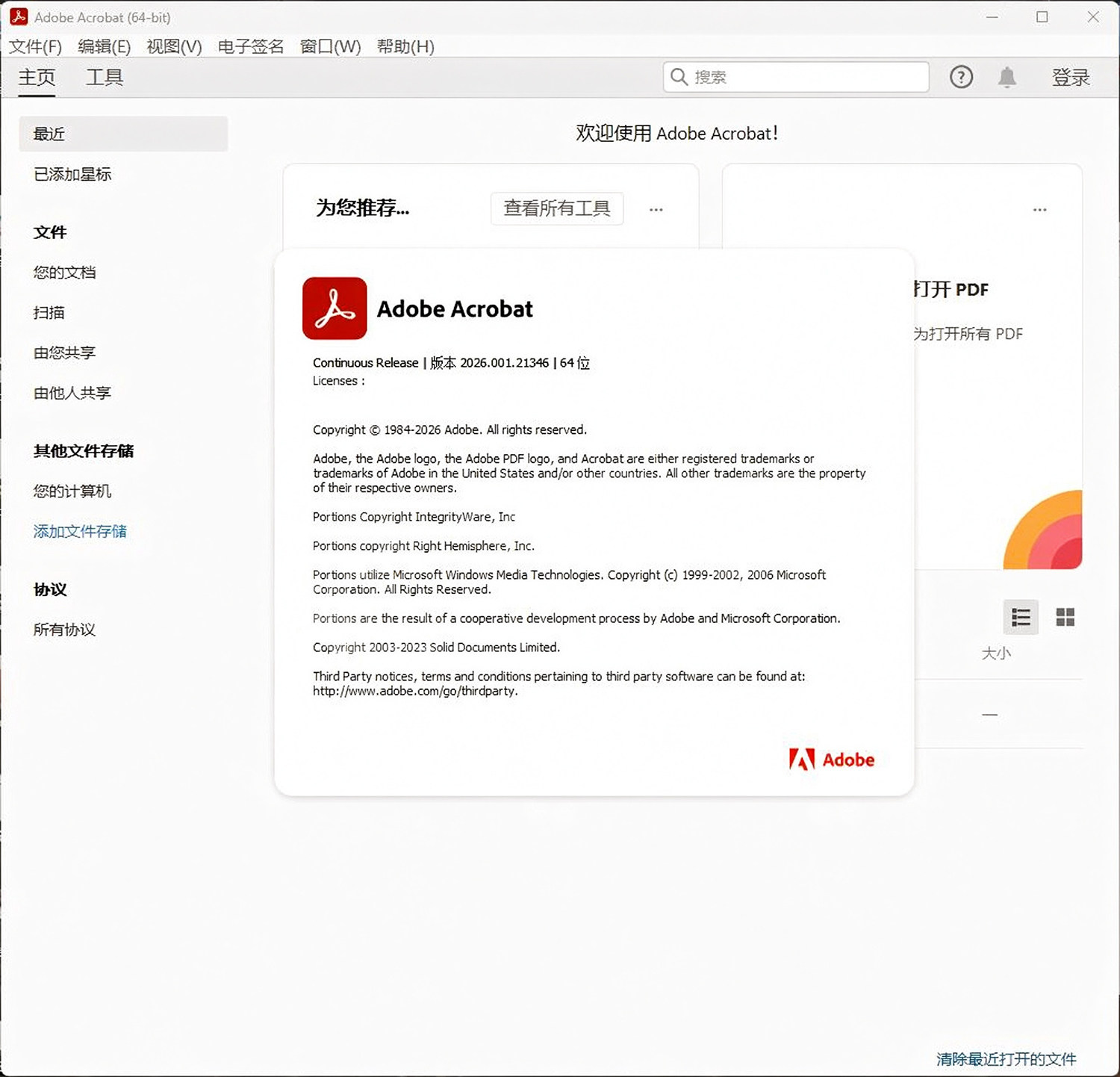Viewport: 1120px width, 1077px height.
Task: Click the 其他文件存储 section header
Action: (x=84, y=451)
